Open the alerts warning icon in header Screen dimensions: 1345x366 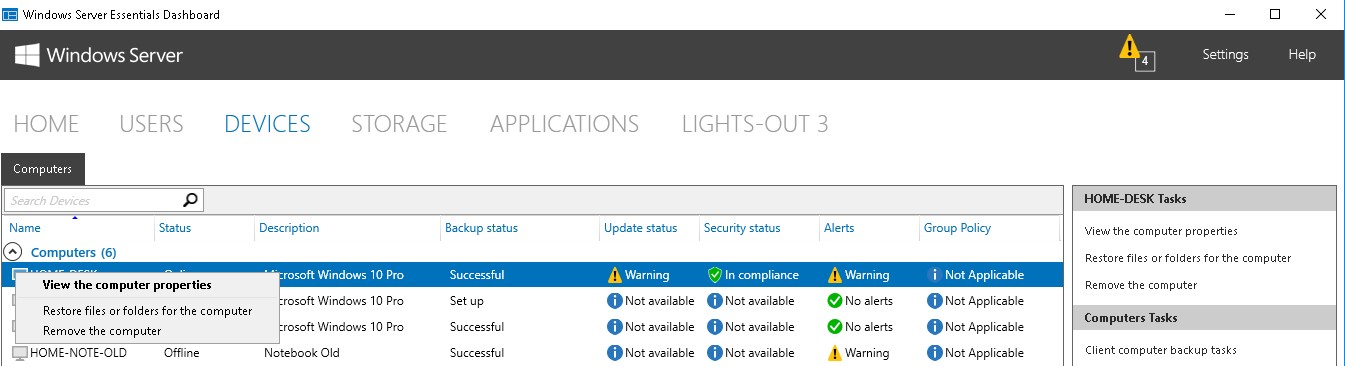tap(1129, 47)
